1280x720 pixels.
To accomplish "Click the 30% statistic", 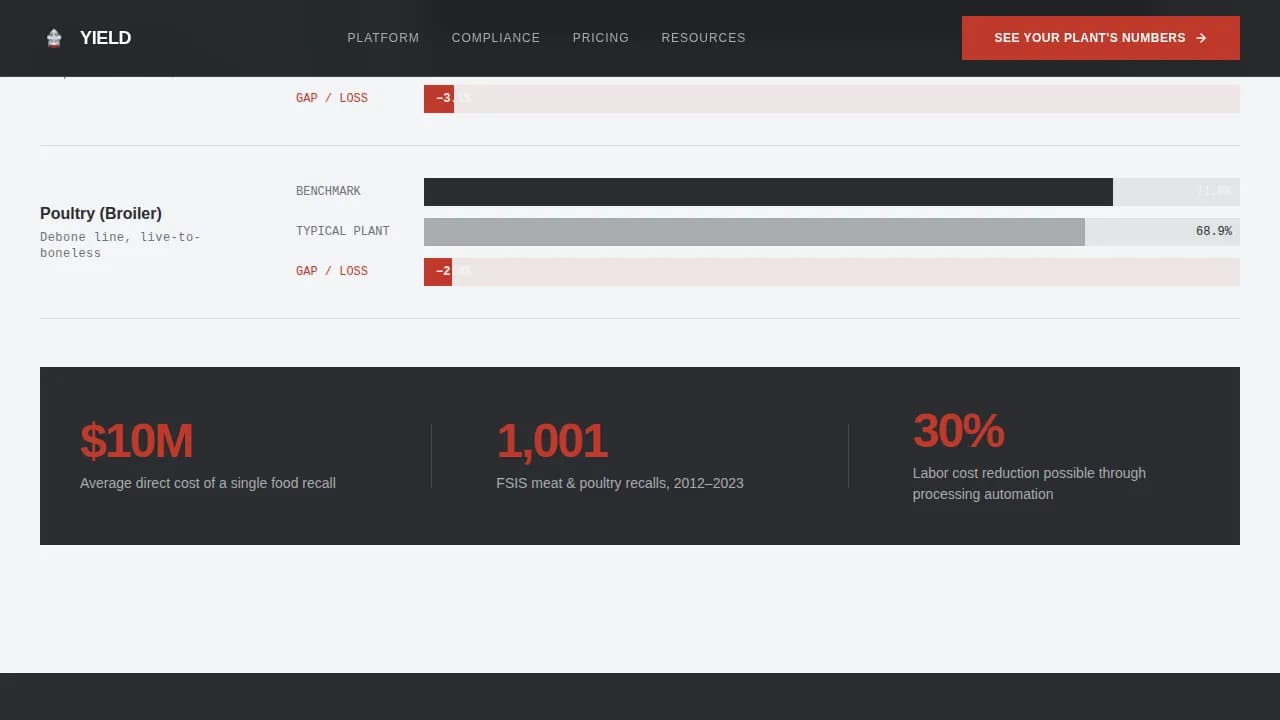I will 958,431.
